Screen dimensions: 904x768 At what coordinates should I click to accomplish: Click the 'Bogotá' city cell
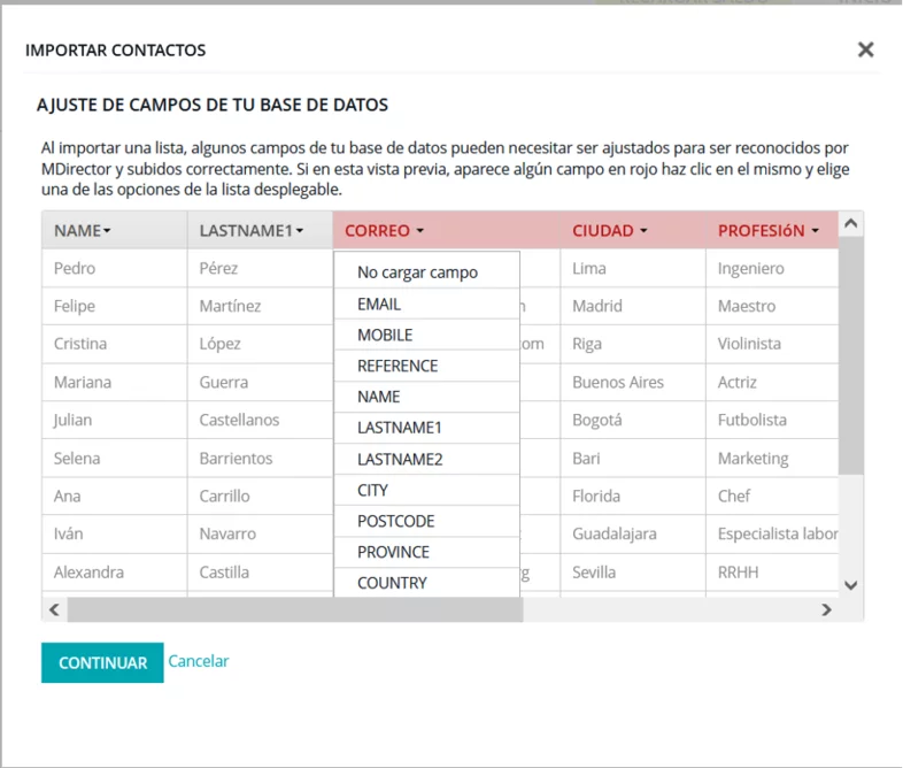click(x=632, y=420)
